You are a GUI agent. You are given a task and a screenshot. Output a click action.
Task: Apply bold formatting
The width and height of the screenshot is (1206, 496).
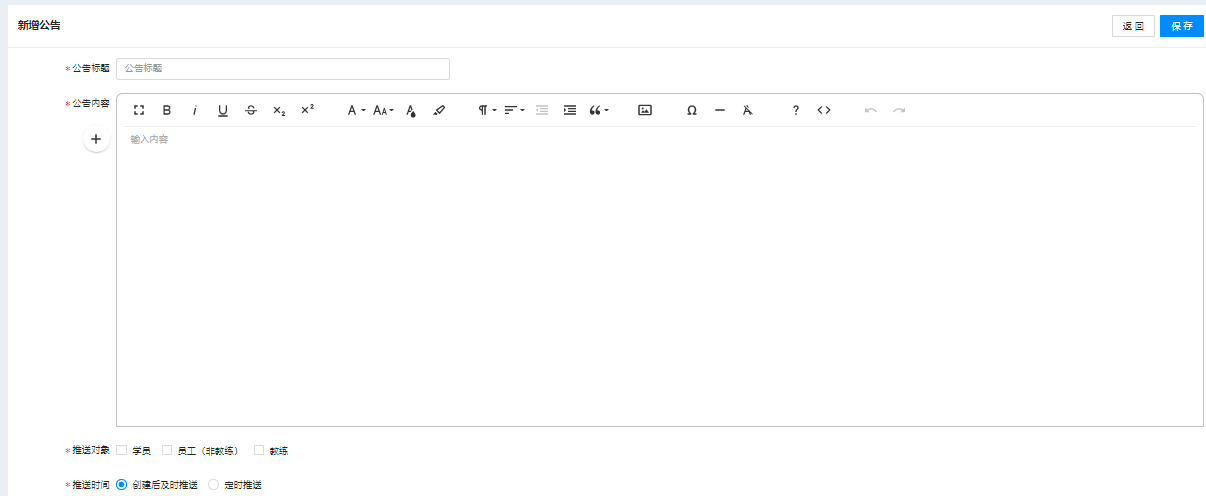(167, 110)
